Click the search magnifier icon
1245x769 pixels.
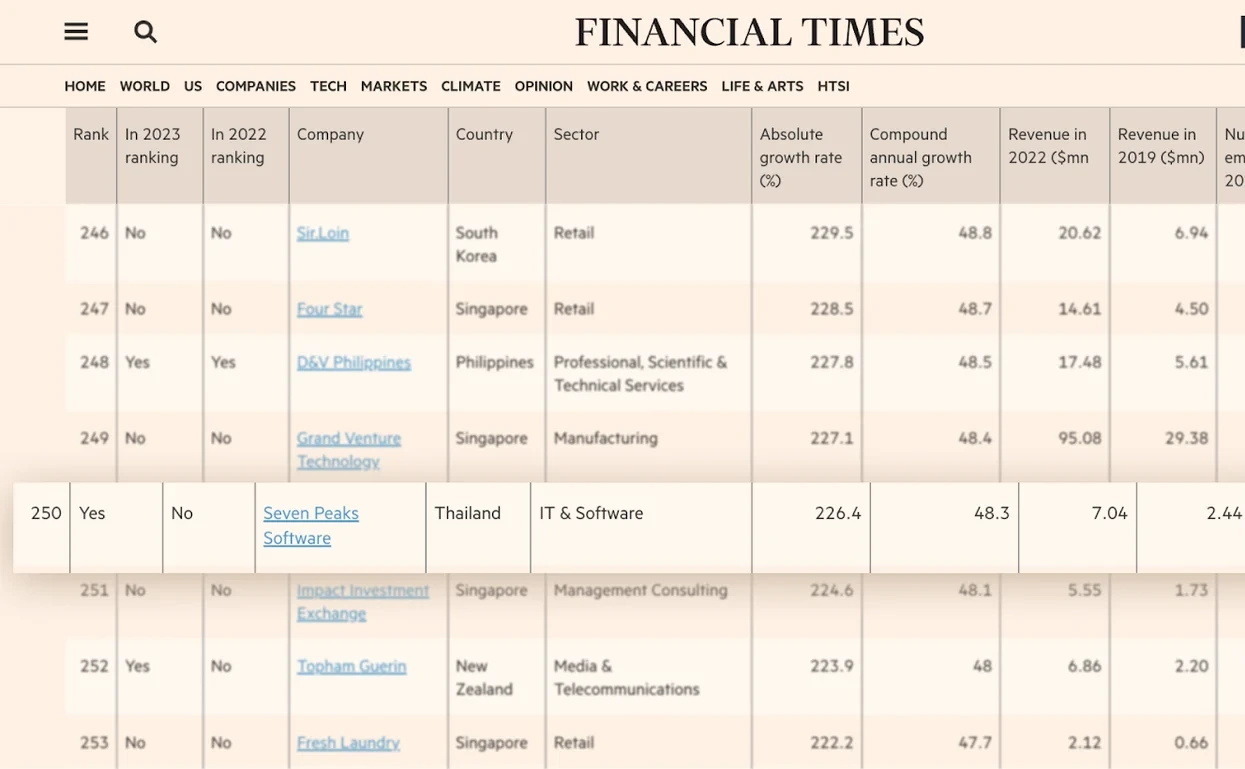tap(146, 32)
